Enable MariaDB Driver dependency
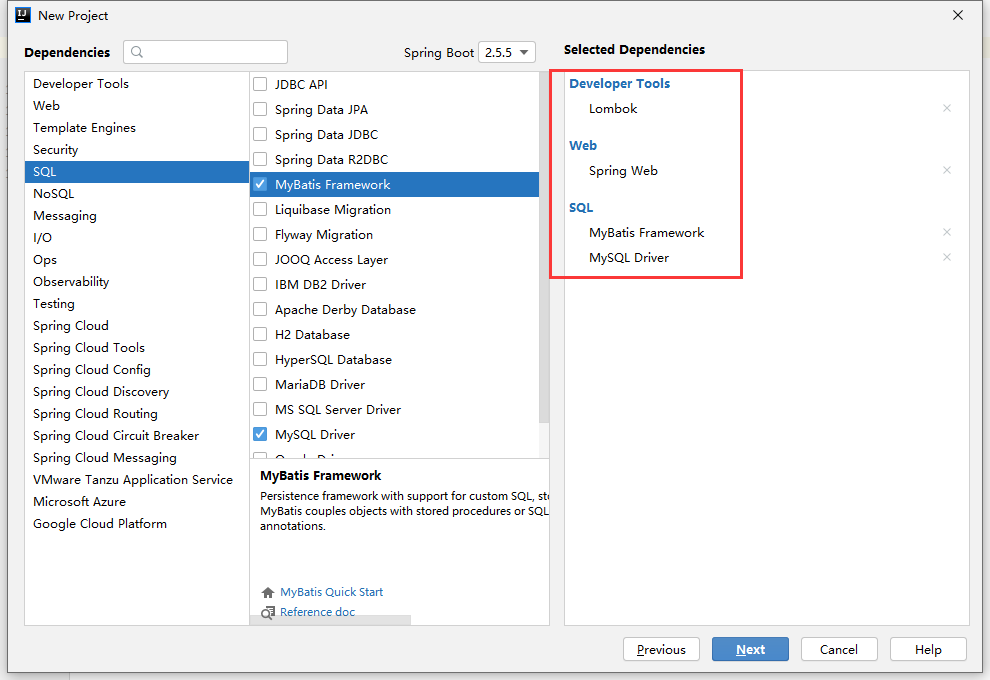The height and width of the screenshot is (680, 990). (x=260, y=385)
